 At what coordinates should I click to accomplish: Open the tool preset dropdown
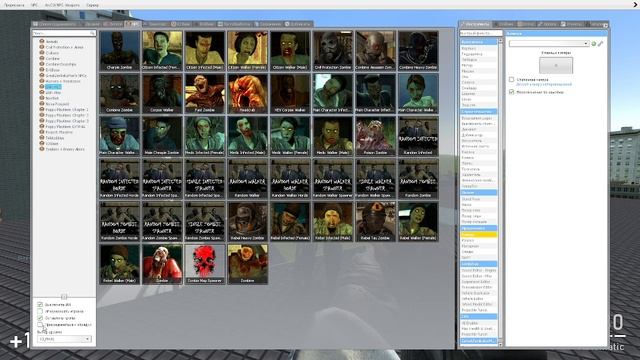tap(549, 43)
